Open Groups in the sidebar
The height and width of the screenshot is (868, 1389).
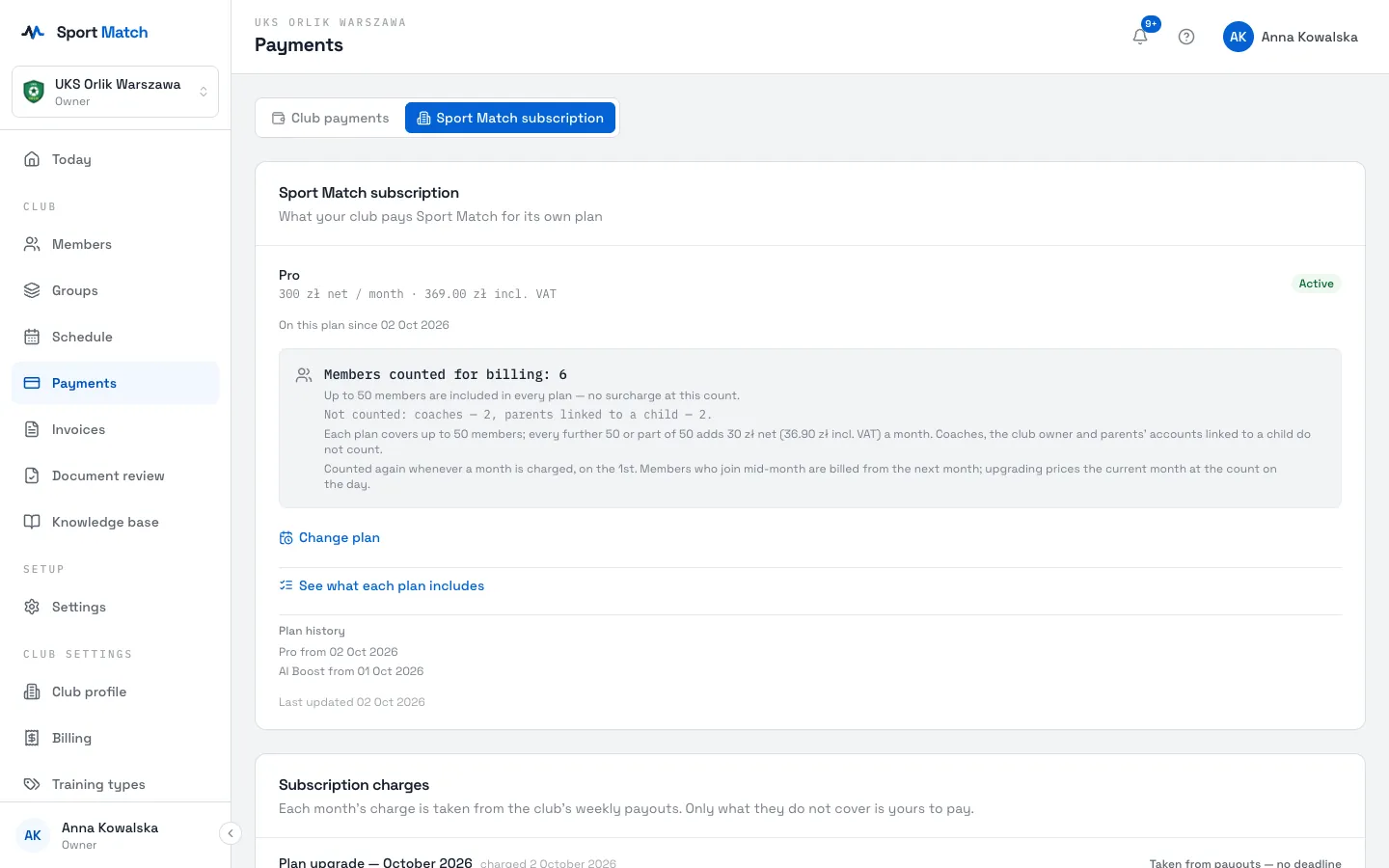(x=115, y=290)
